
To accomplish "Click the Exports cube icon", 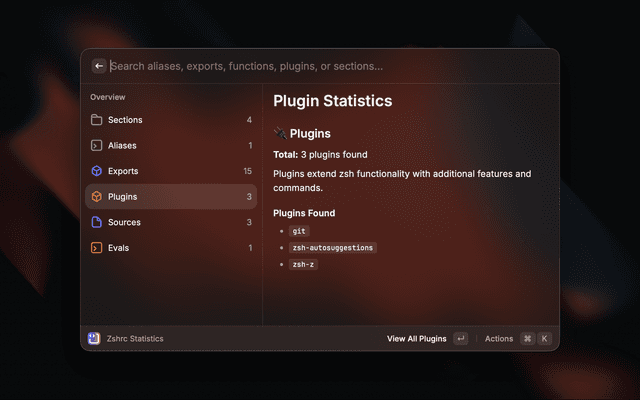I will pos(97,171).
